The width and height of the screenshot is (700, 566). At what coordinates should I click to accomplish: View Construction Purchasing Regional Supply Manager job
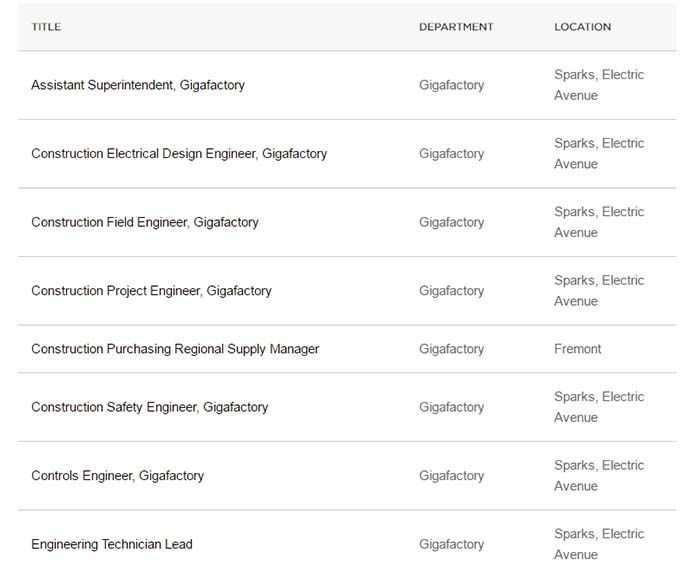[175, 349]
